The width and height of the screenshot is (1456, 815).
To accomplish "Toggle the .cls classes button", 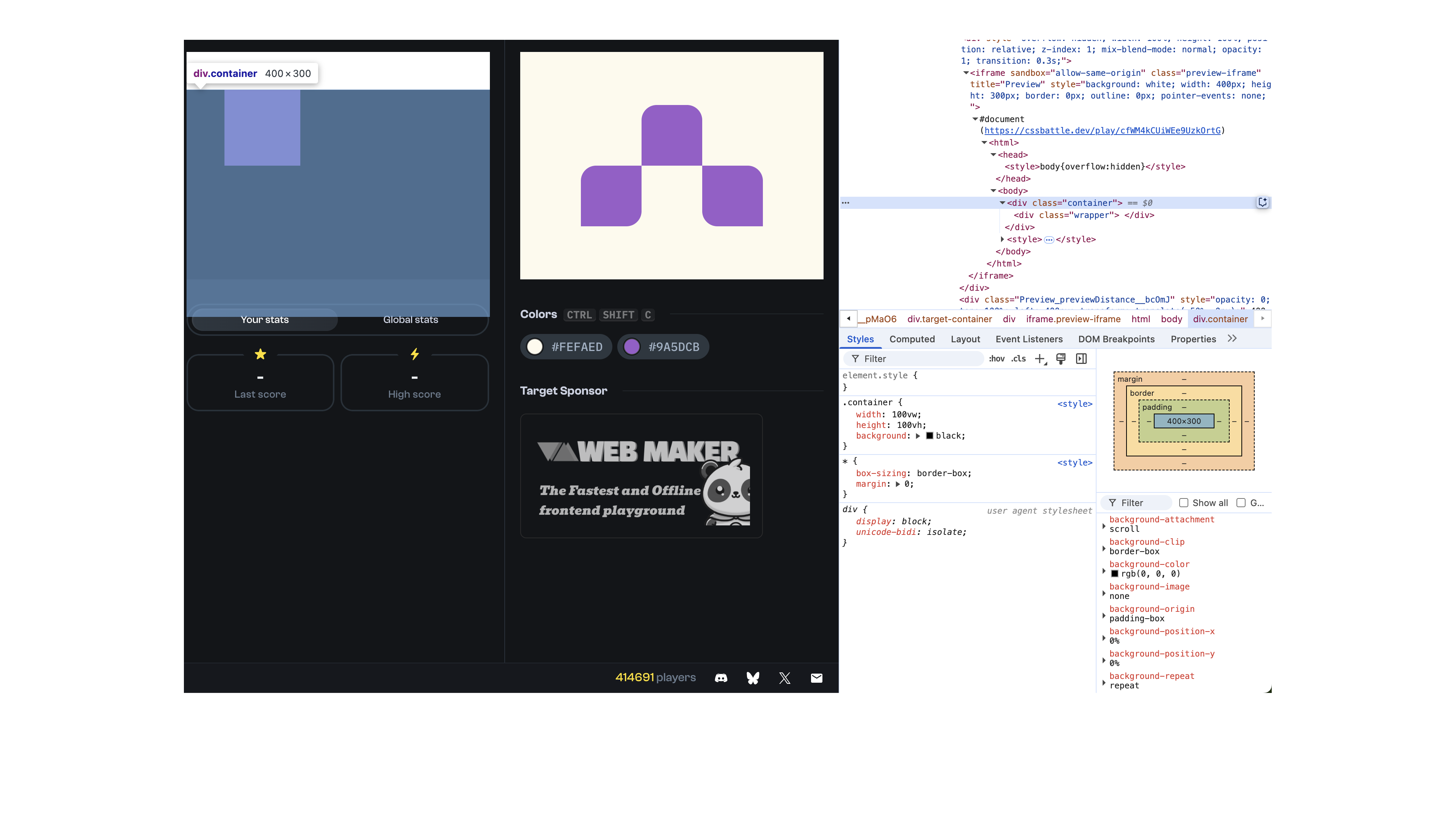I will (x=1018, y=359).
